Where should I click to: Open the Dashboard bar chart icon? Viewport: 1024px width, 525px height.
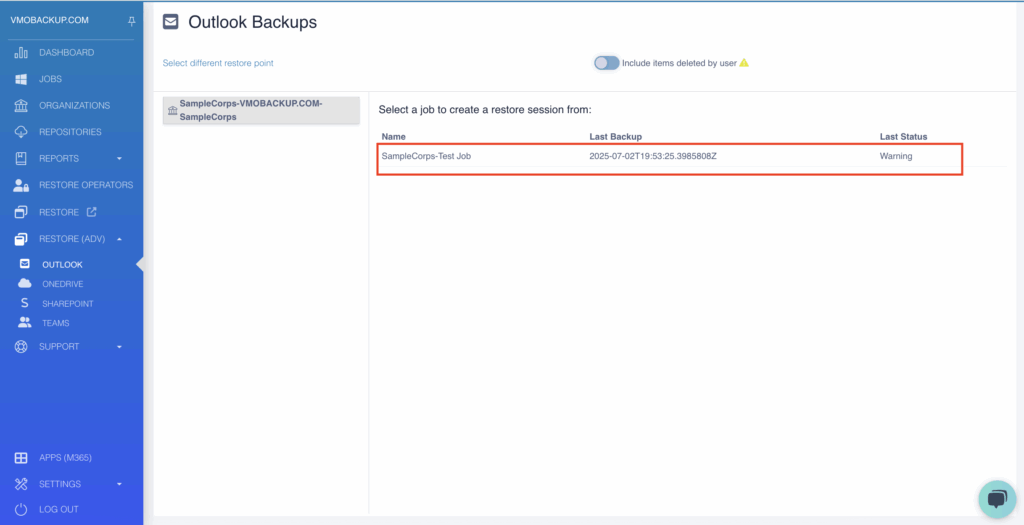(21, 52)
